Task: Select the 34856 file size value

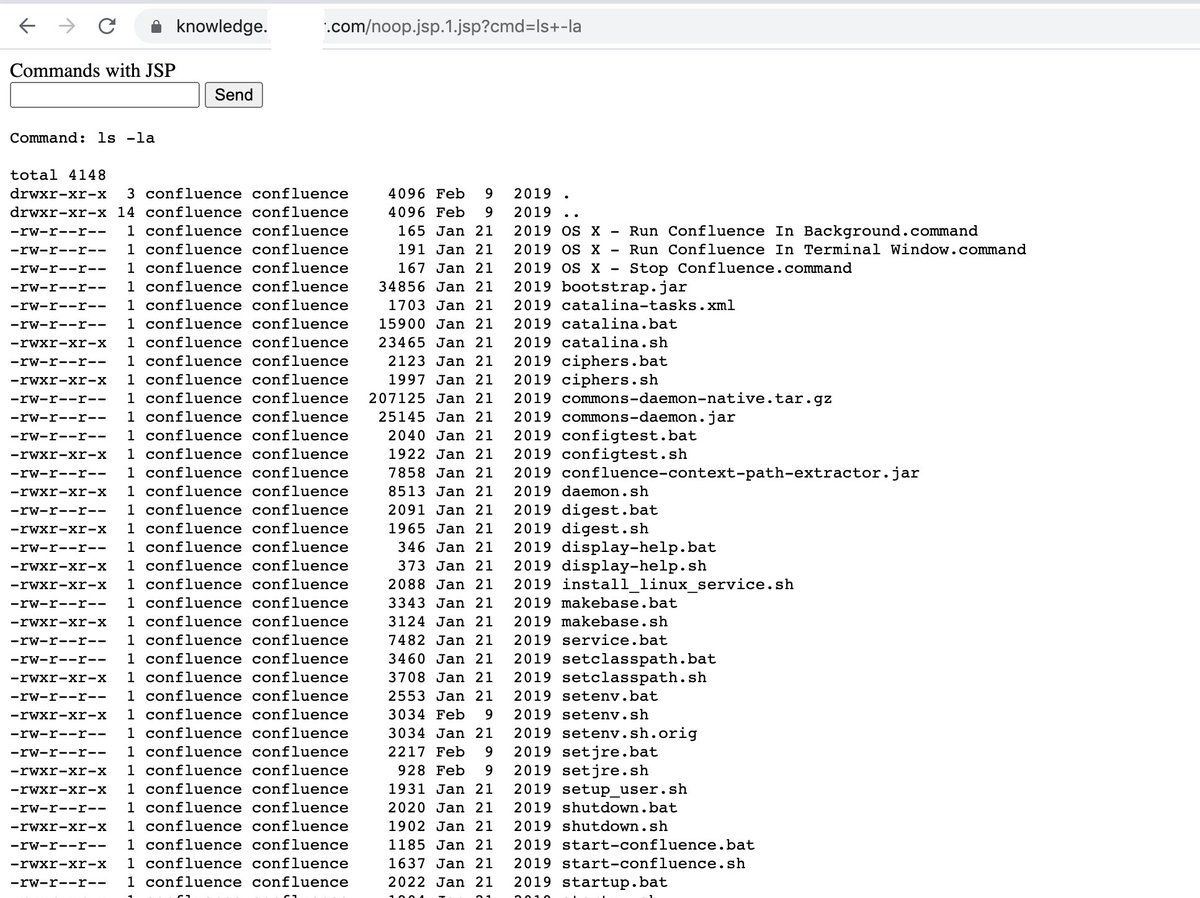Action: pyautogui.click(x=402, y=287)
